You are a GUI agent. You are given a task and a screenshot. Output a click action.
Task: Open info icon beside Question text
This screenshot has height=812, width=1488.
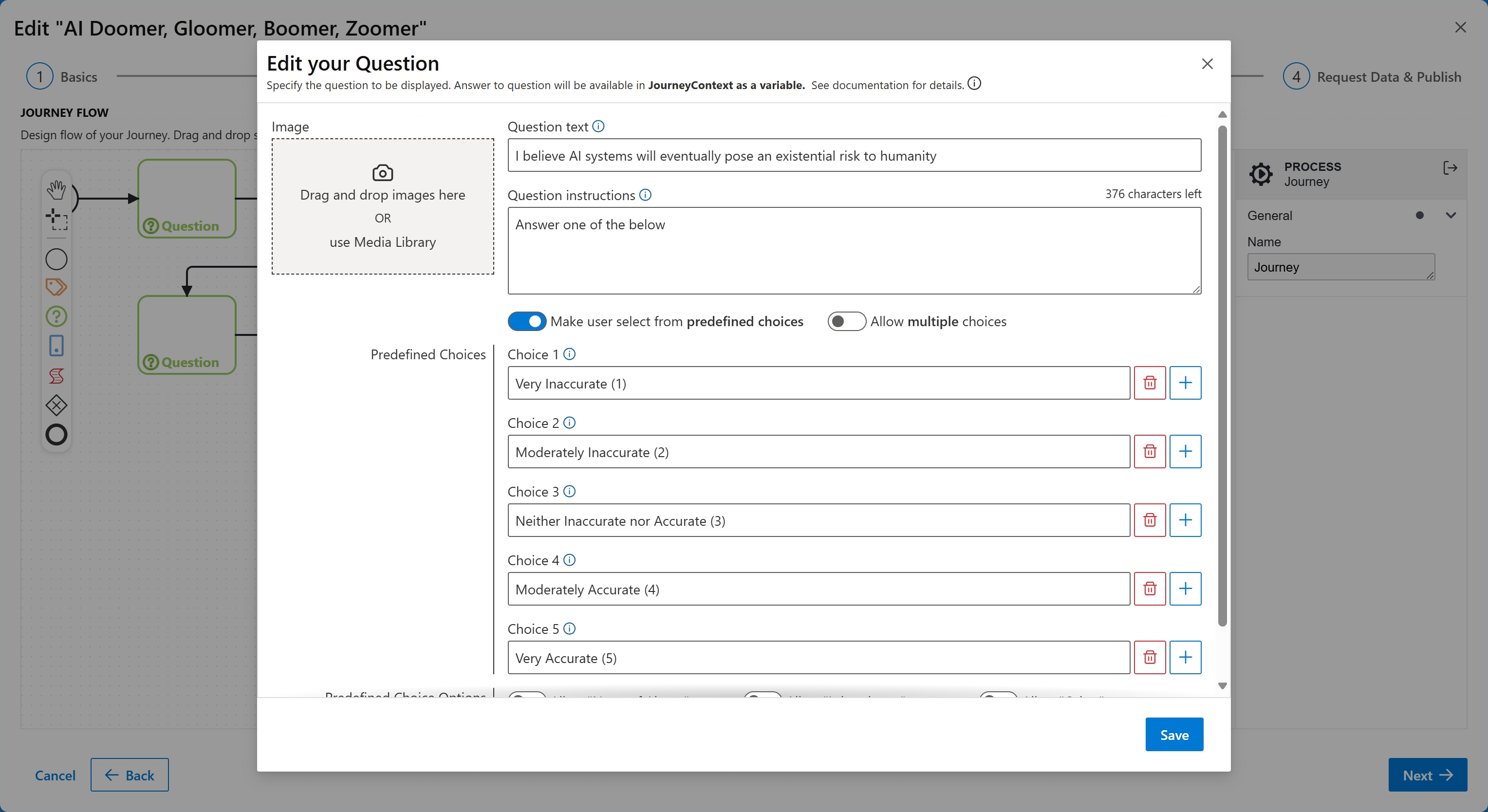click(x=598, y=127)
